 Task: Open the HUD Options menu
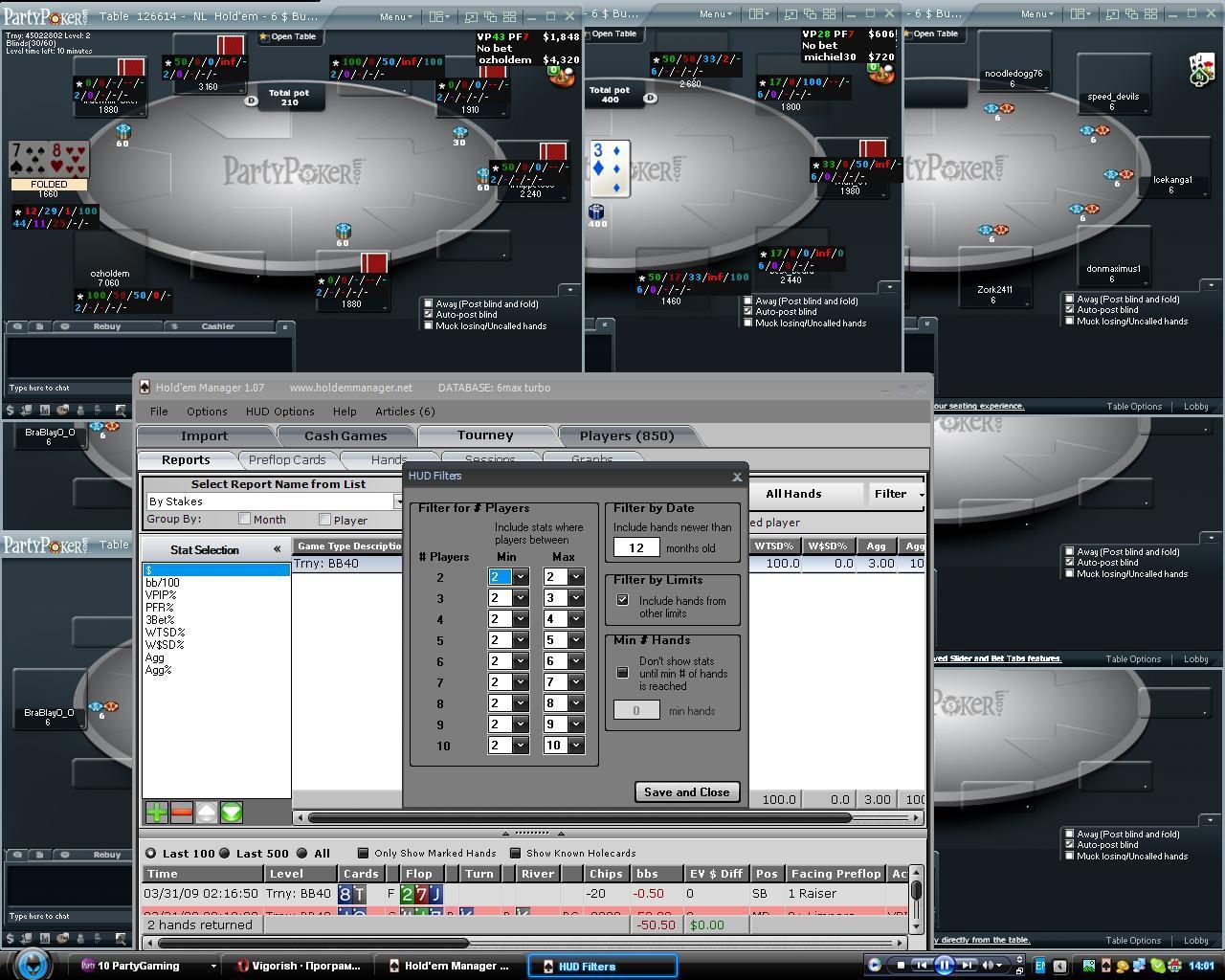[279, 412]
